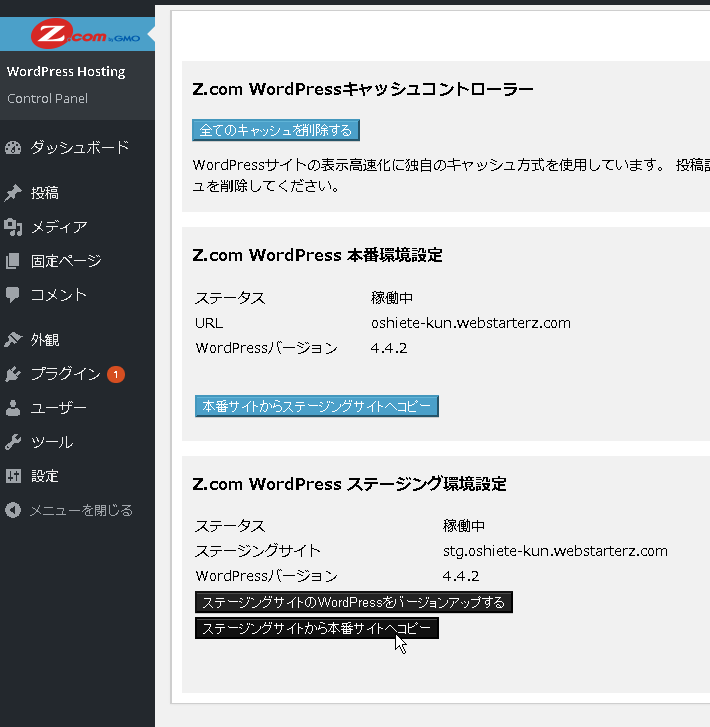The height and width of the screenshot is (727, 710).
Task: Click the wrench icon beside ツール
Action: pyautogui.click(x=13, y=442)
